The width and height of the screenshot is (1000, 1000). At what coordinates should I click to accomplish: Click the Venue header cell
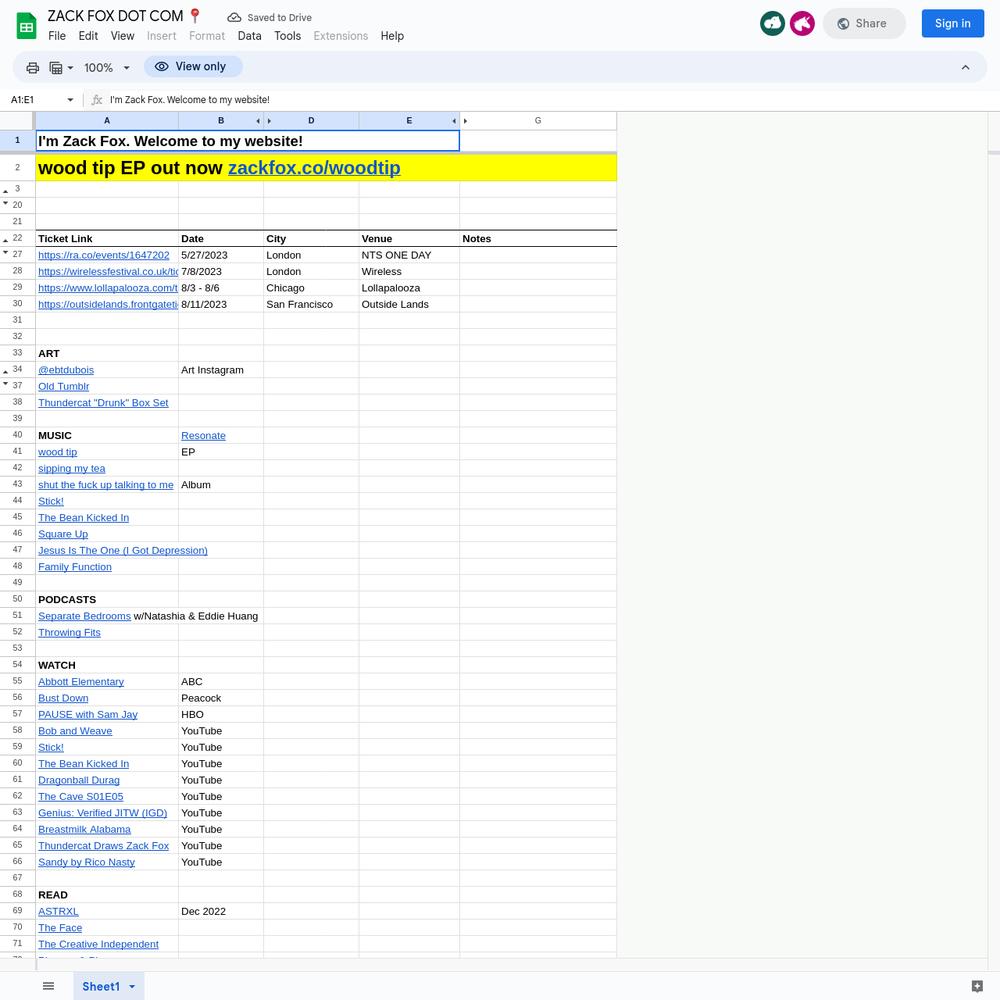point(409,239)
